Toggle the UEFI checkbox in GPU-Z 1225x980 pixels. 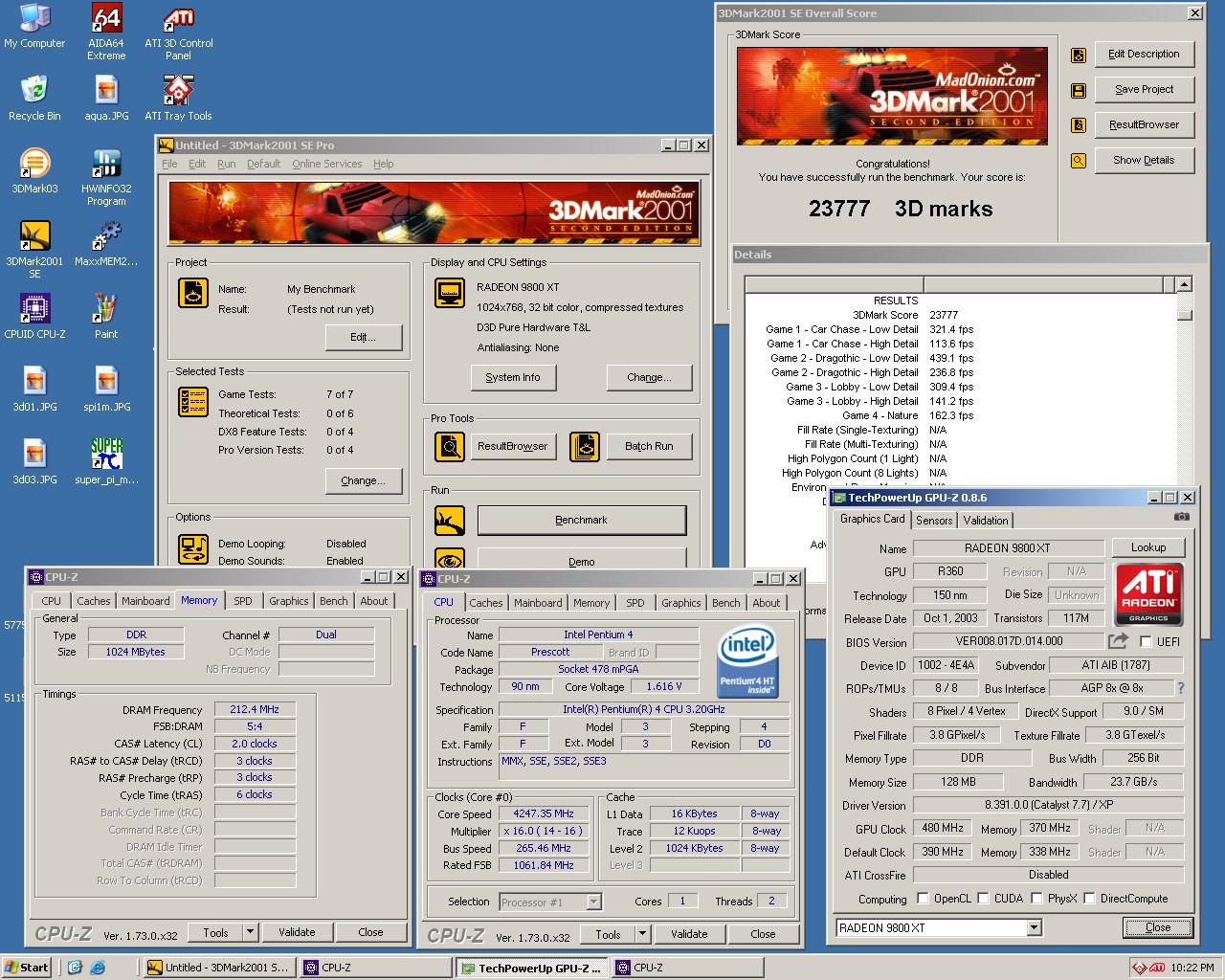(1146, 642)
